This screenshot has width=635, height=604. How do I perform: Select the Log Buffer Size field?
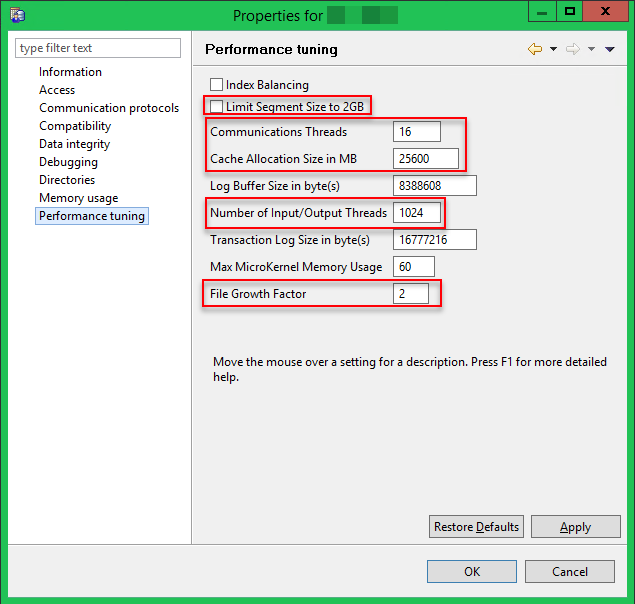[x=435, y=186]
